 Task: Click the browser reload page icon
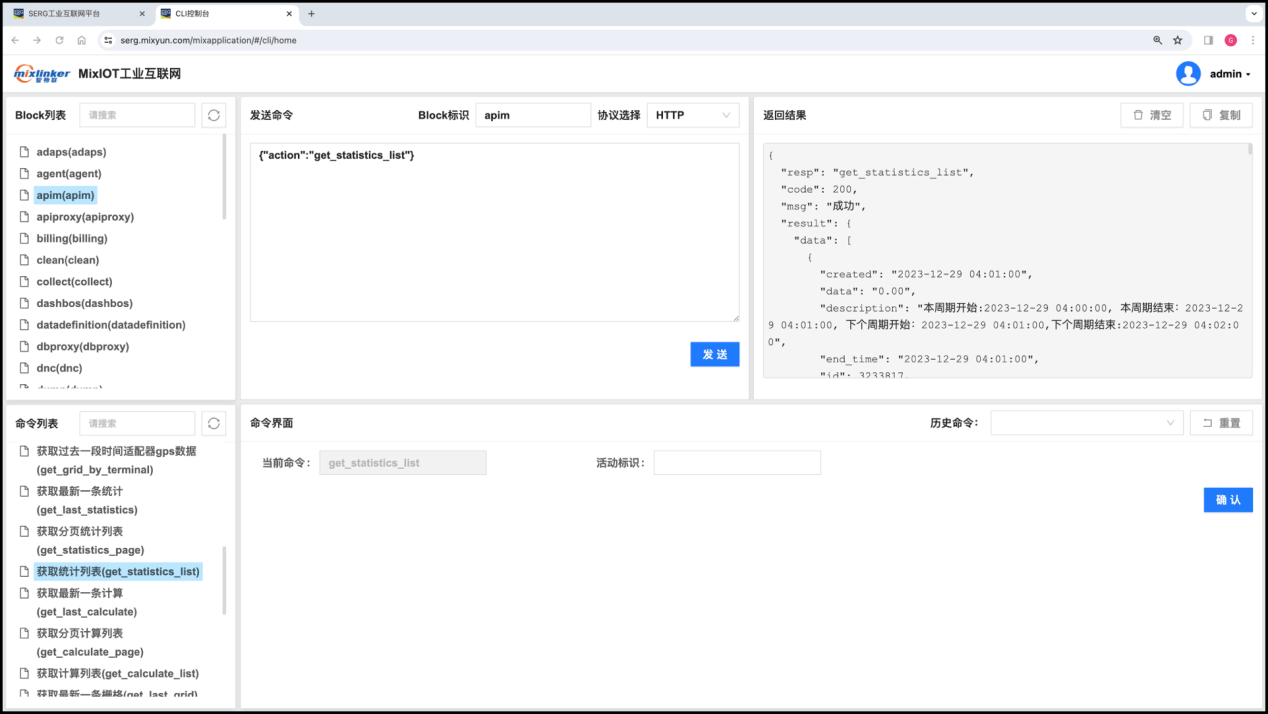[59, 40]
